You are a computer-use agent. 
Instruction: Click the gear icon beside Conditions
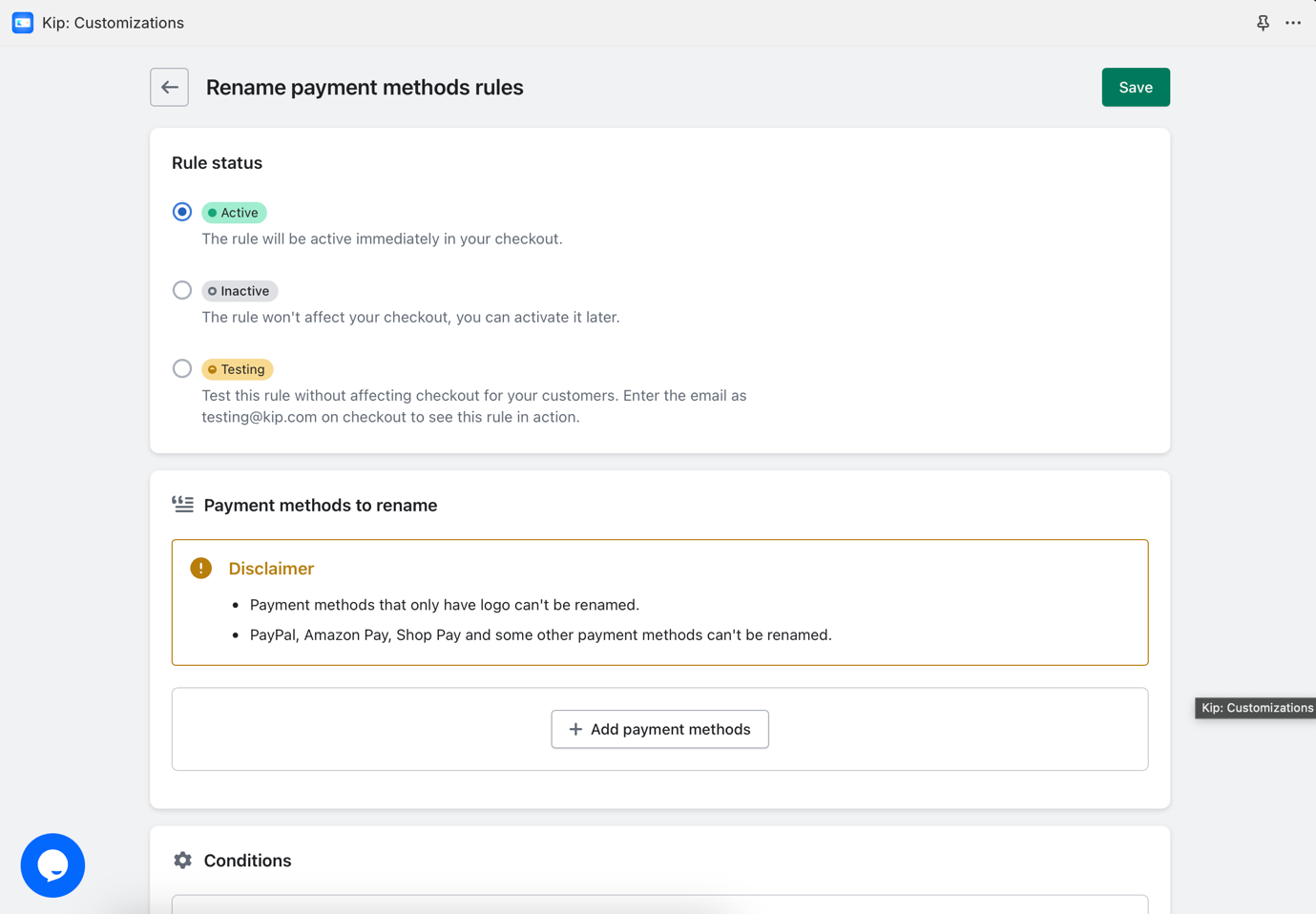pyautogui.click(x=181, y=860)
